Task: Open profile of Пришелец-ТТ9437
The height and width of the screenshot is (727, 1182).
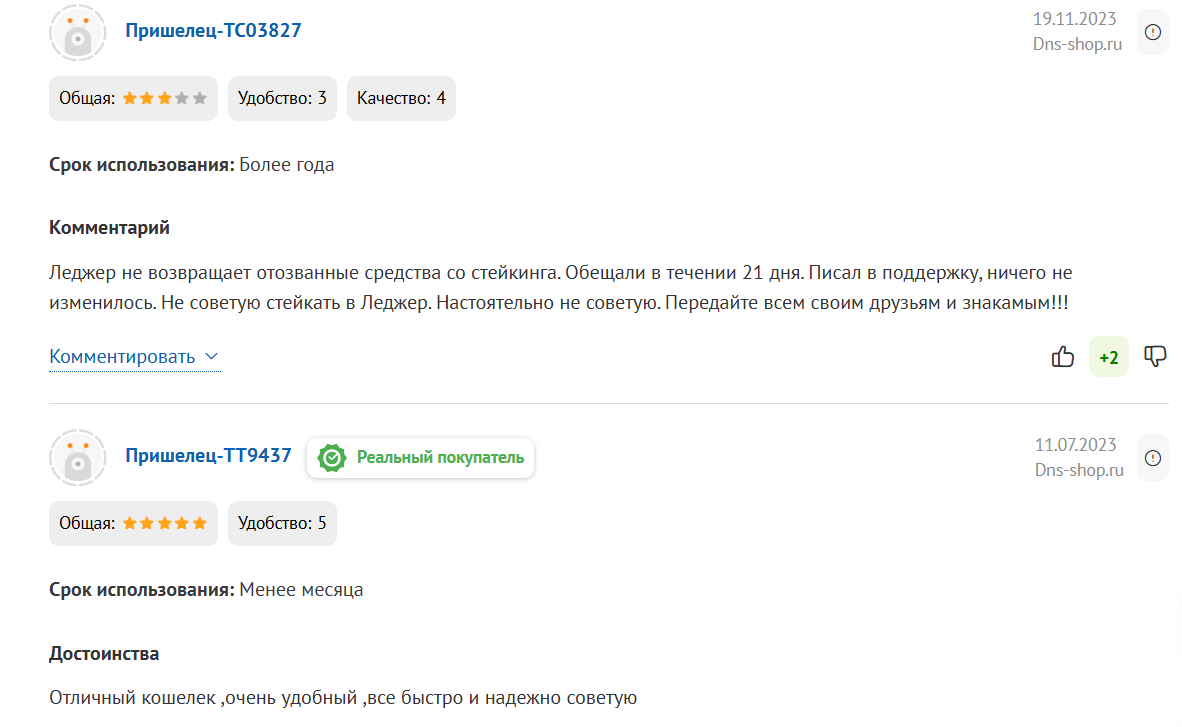Action: pyautogui.click(x=208, y=456)
